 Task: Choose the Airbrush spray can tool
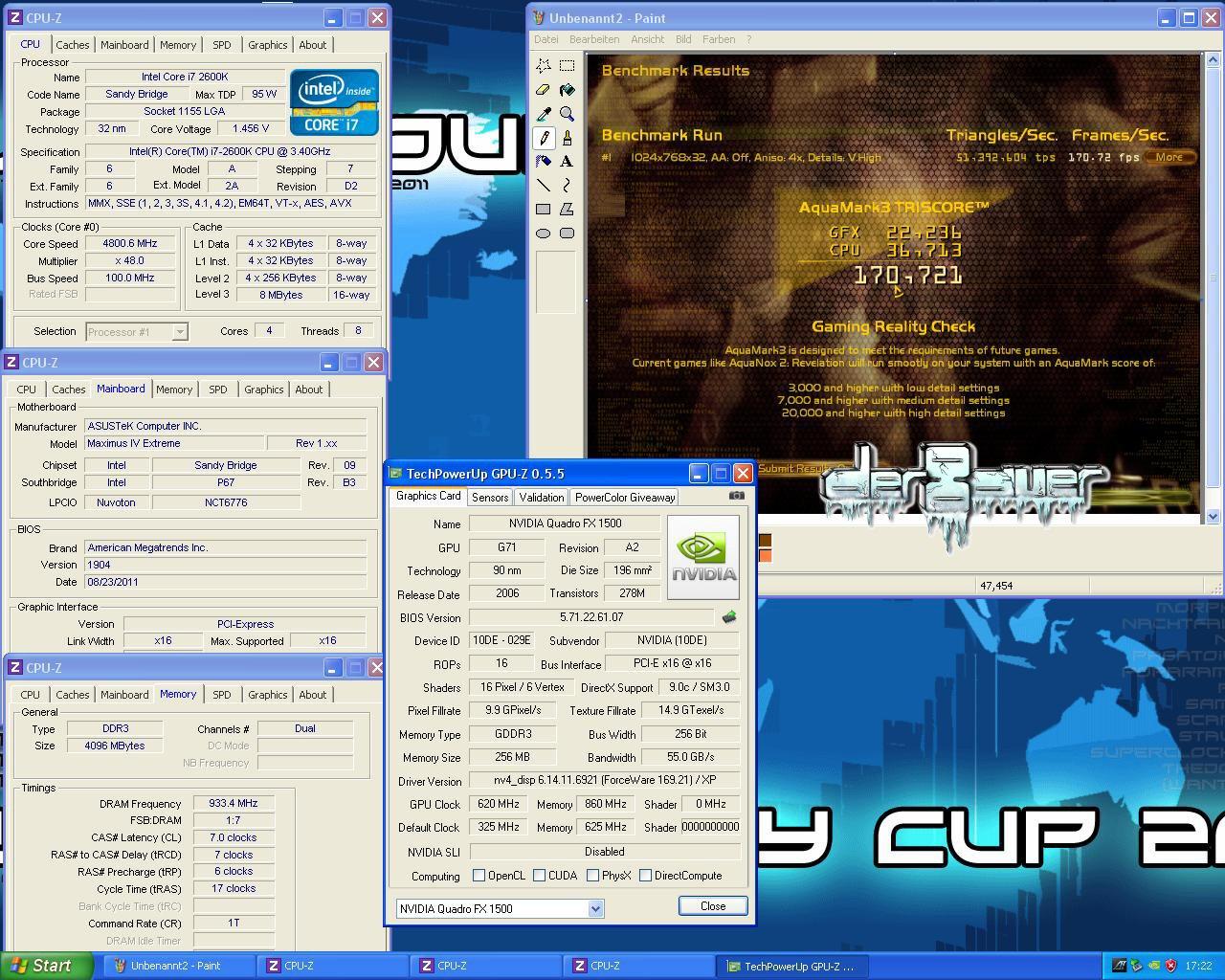coord(544,162)
